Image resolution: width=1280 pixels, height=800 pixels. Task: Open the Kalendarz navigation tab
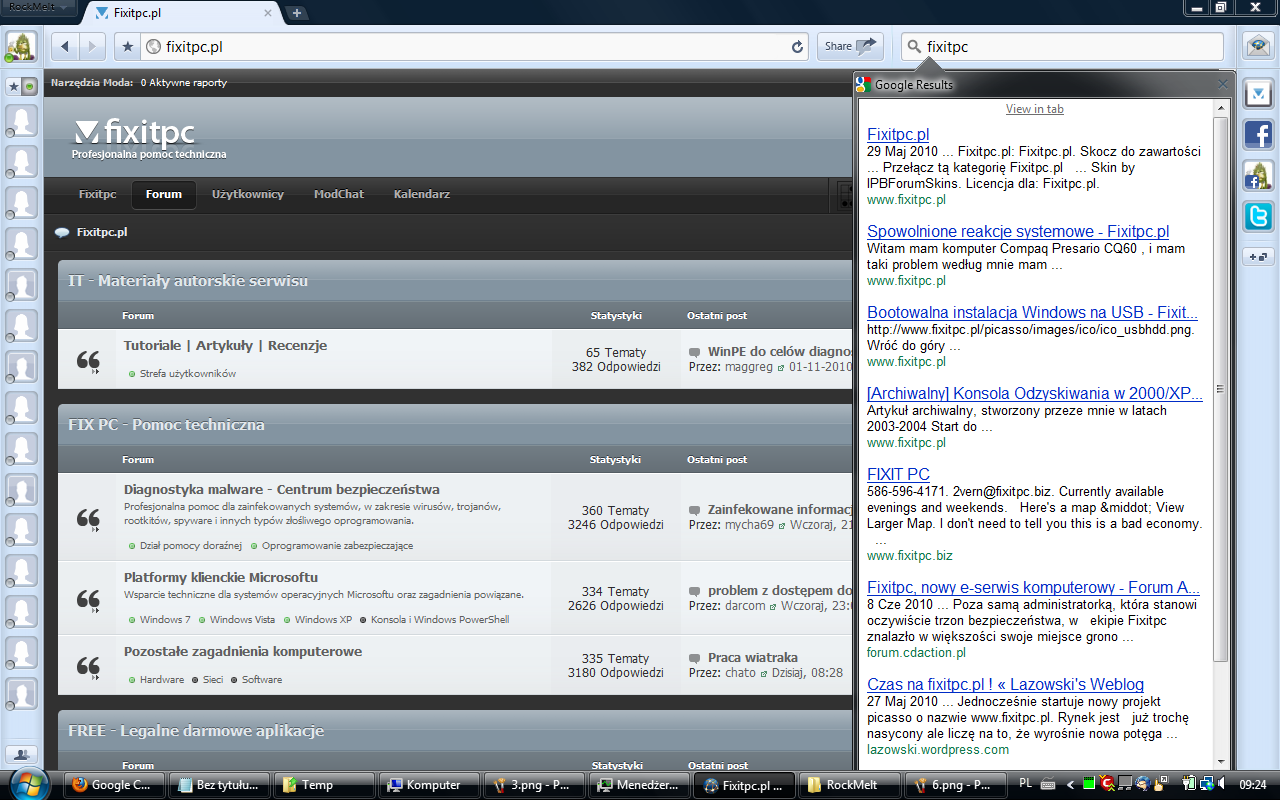(x=422, y=194)
